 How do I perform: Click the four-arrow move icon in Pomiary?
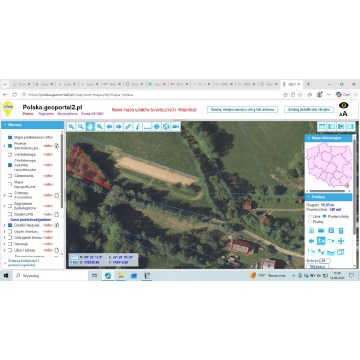click(340, 241)
